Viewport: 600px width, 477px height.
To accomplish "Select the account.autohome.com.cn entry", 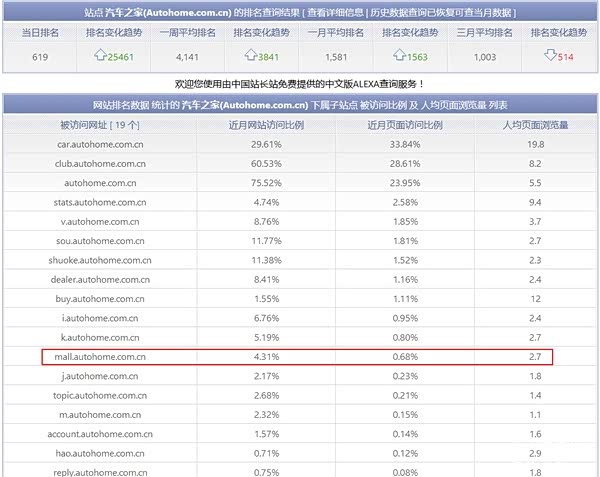I will [x=100, y=434].
